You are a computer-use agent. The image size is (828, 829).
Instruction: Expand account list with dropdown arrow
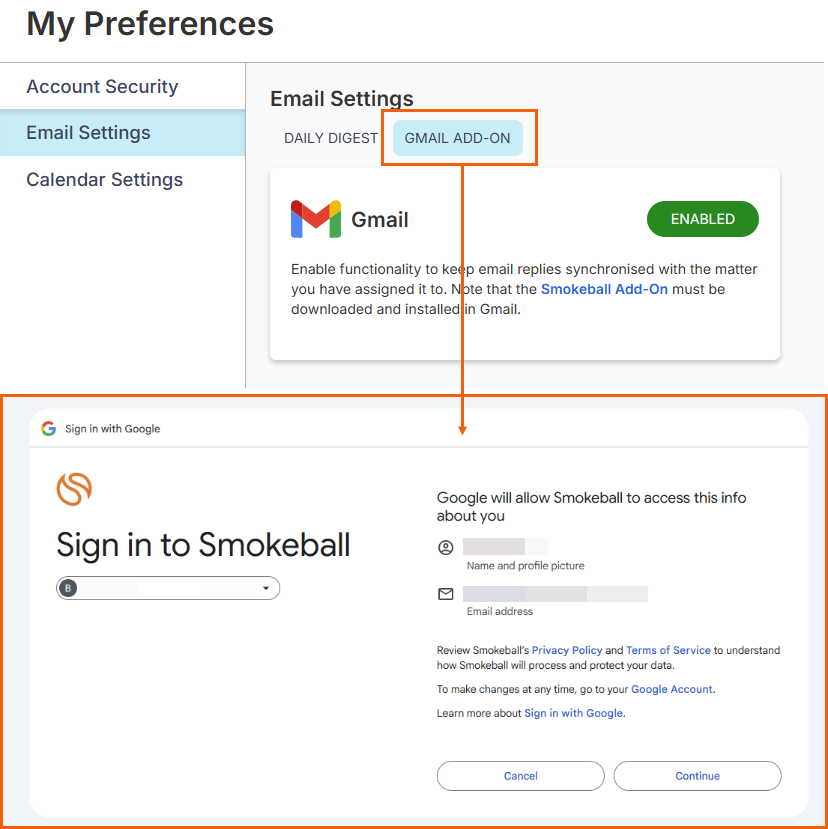point(266,588)
